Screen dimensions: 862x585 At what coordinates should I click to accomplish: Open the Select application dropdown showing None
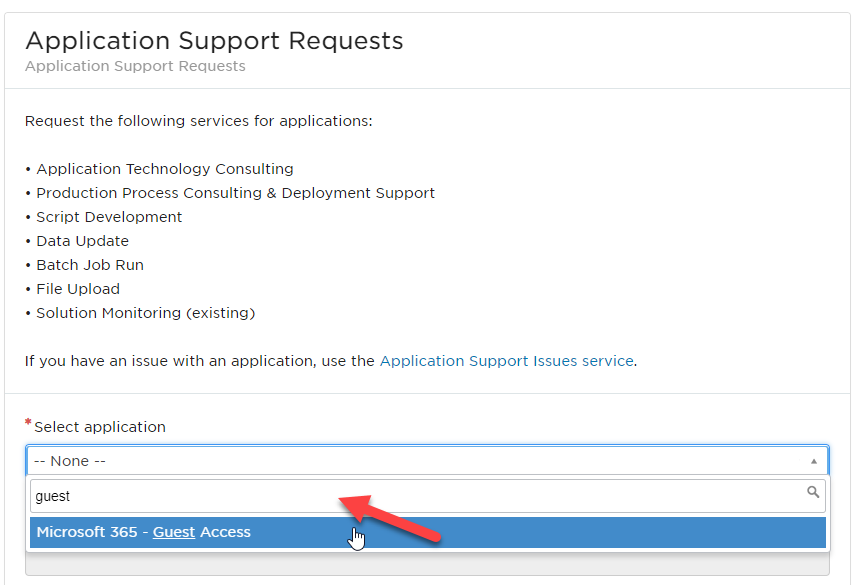tap(427, 461)
